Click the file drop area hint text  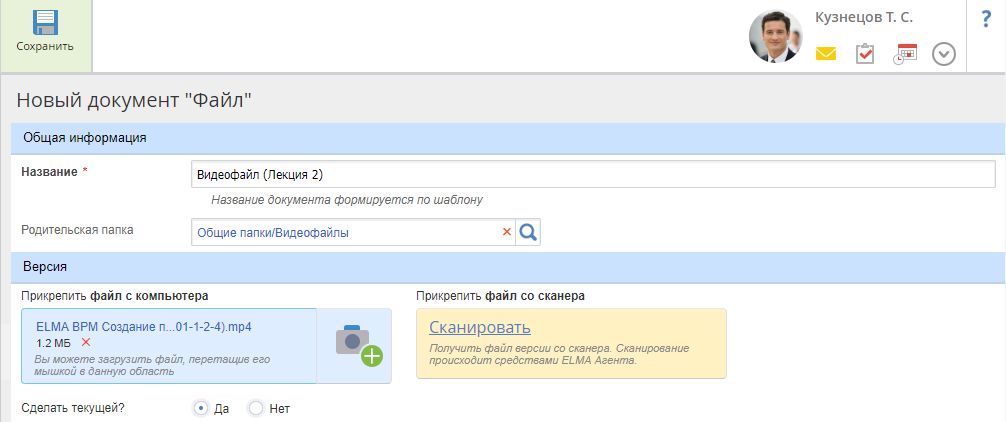(153, 365)
